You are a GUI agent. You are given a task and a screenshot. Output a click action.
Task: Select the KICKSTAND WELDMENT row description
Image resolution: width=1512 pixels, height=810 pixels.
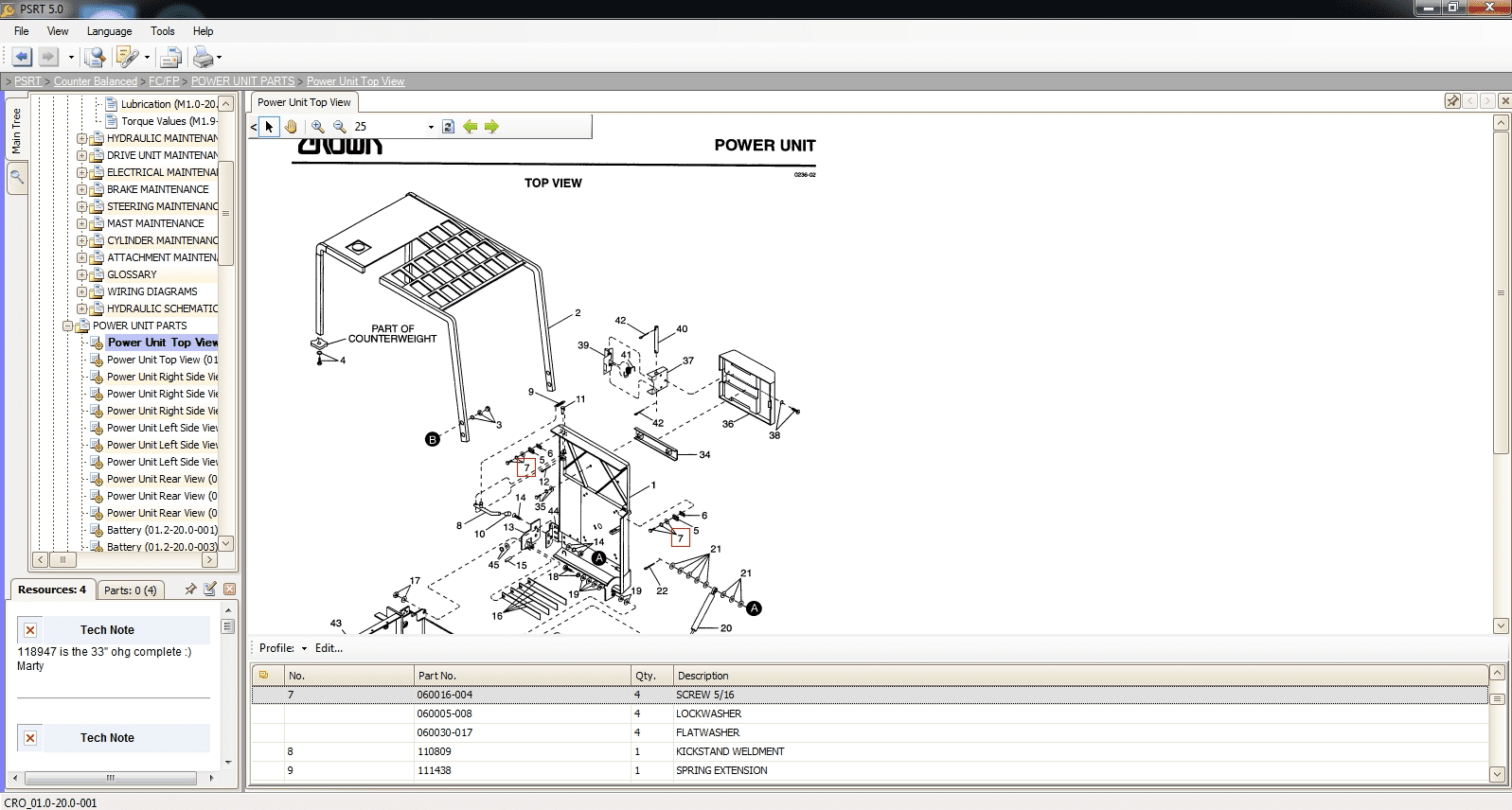[x=730, y=751]
